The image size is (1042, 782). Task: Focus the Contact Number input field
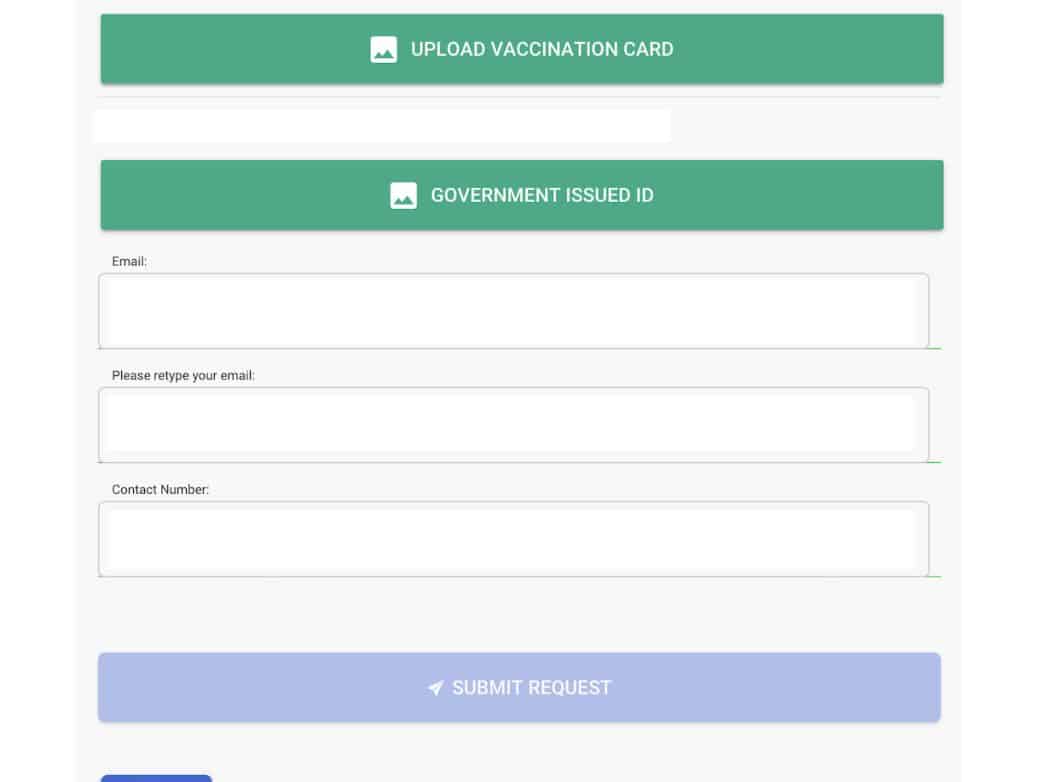click(x=512, y=539)
